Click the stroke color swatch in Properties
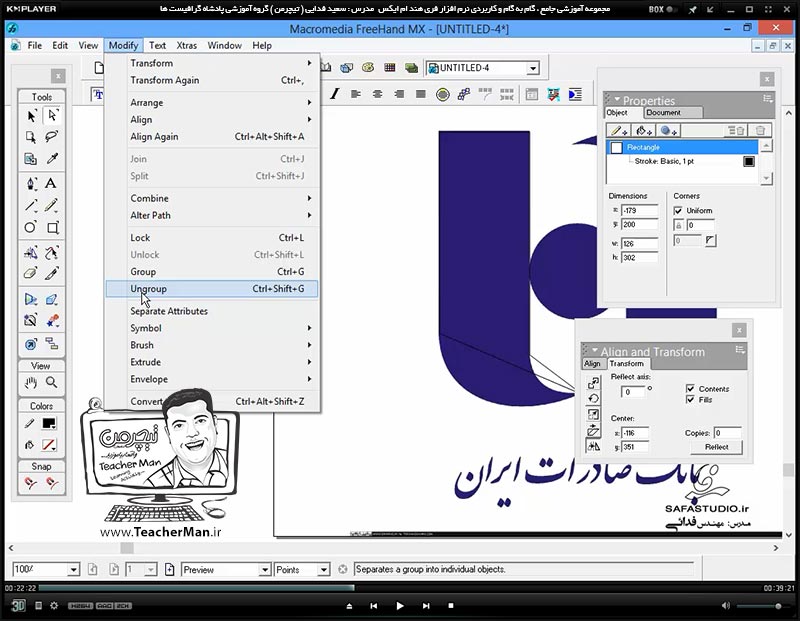The image size is (800, 621). point(748,161)
